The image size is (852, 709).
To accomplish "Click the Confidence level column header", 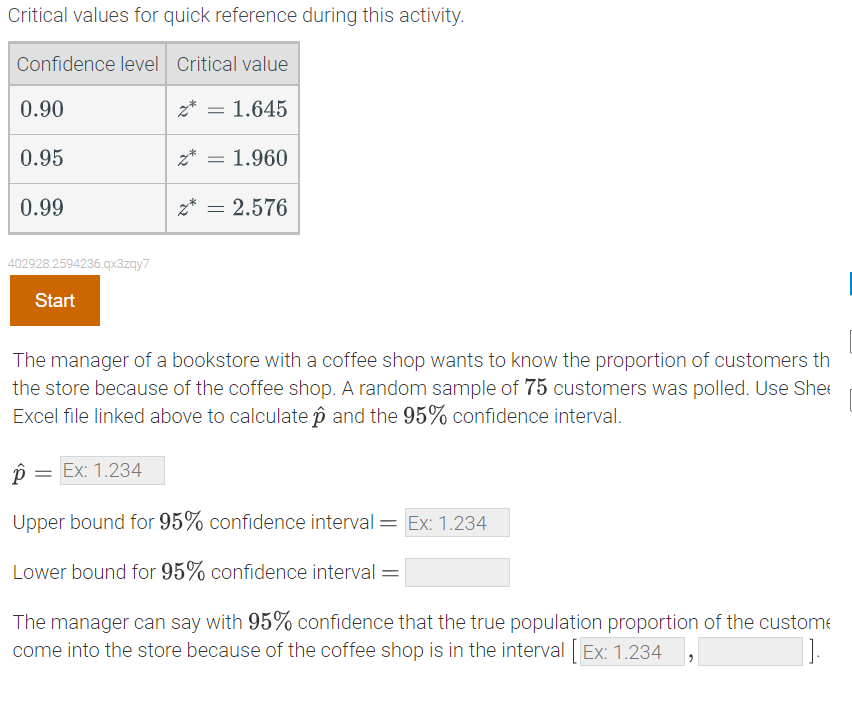I will (87, 63).
